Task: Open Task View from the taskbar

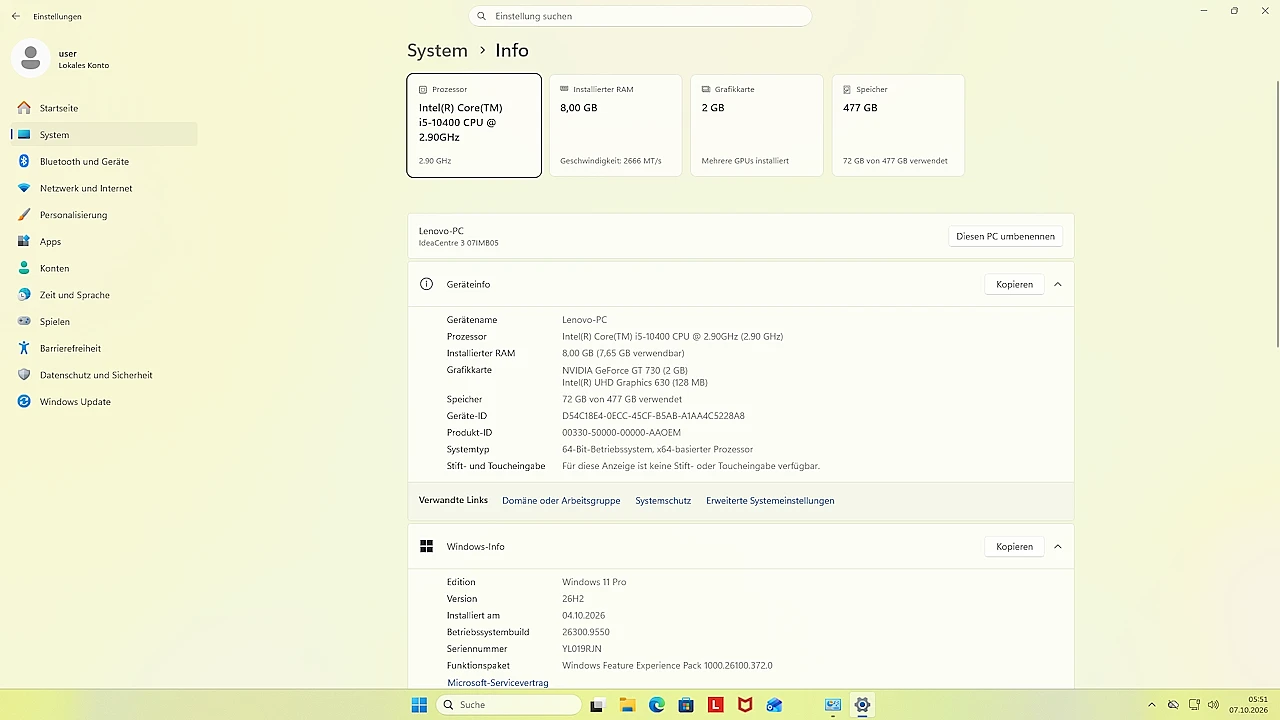Action: click(x=597, y=705)
